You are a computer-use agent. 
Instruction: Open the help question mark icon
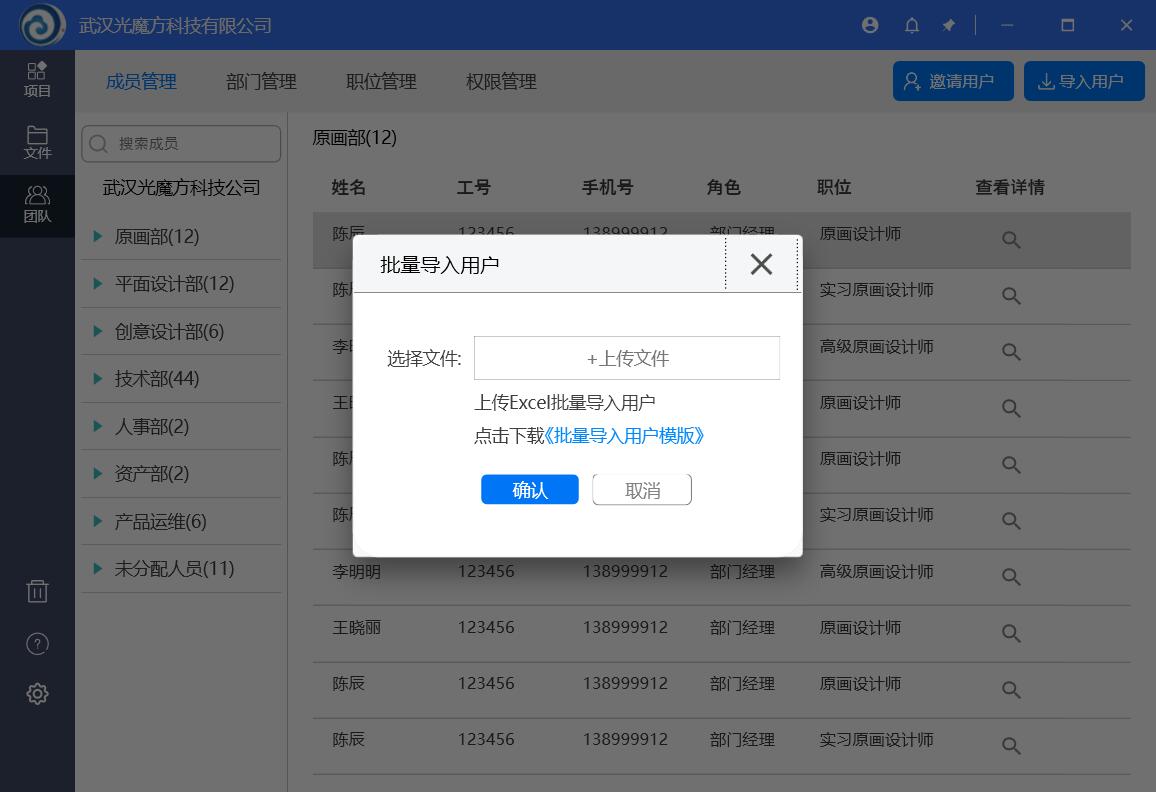point(37,644)
